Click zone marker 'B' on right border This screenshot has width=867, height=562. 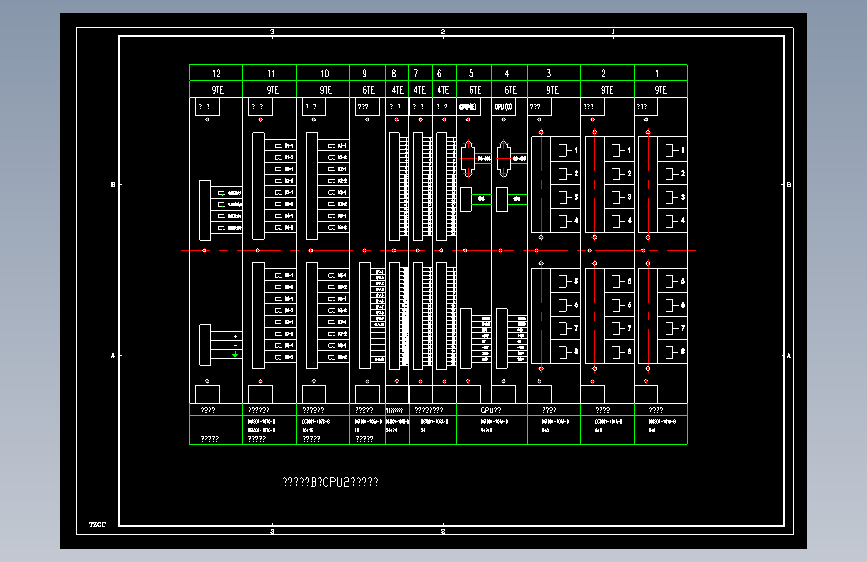point(789,185)
